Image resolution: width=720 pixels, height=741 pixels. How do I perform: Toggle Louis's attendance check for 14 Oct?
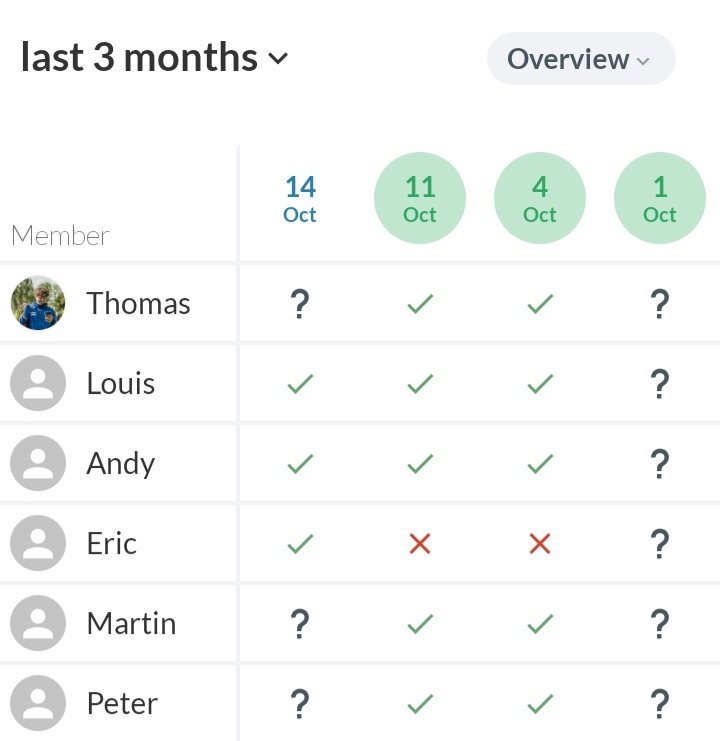pyautogui.click(x=299, y=384)
